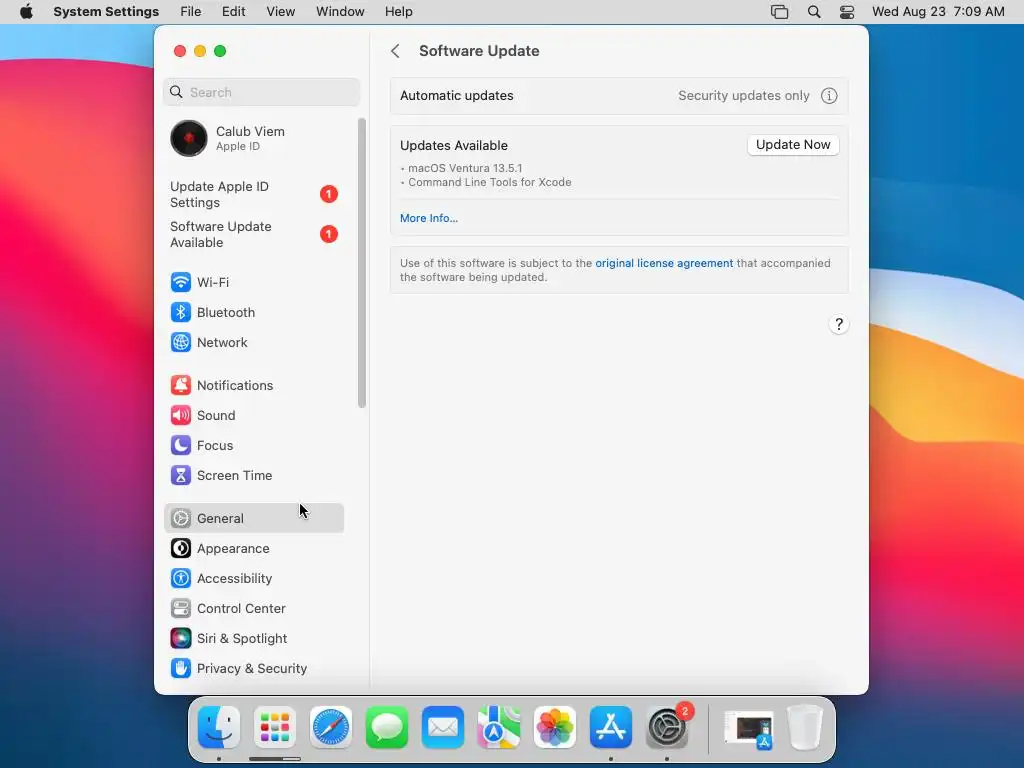Image resolution: width=1024 pixels, height=768 pixels.
Task: Open the More Info… link
Action: pyautogui.click(x=428, y=218)
